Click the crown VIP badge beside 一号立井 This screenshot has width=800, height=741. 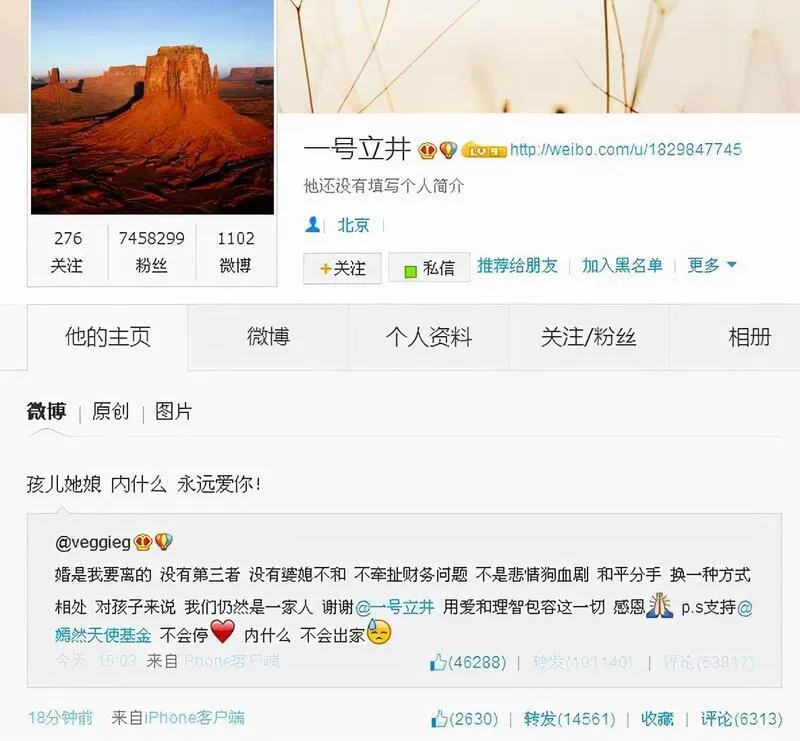427,151
